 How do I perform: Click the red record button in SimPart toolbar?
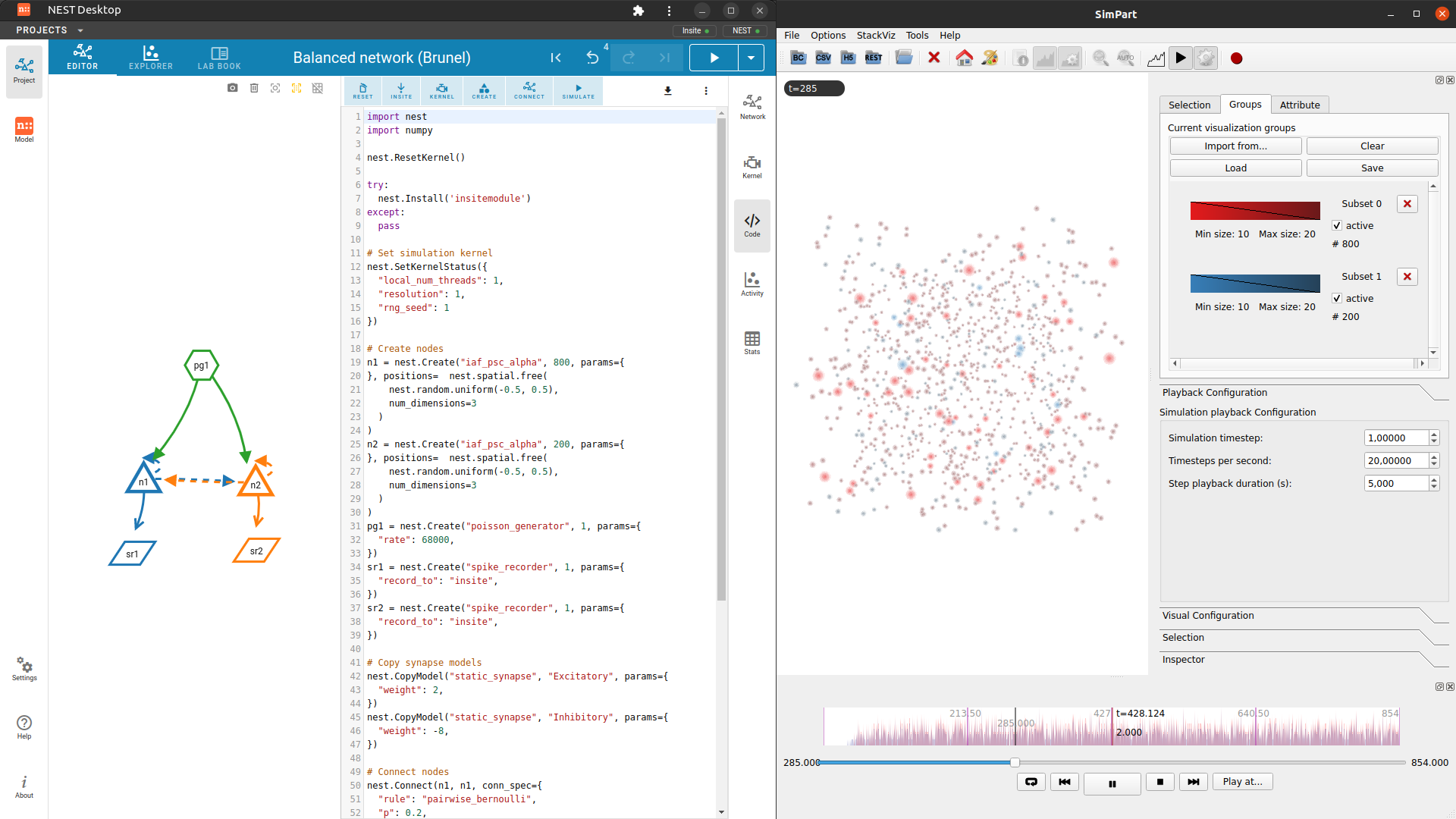point(1236,58)
